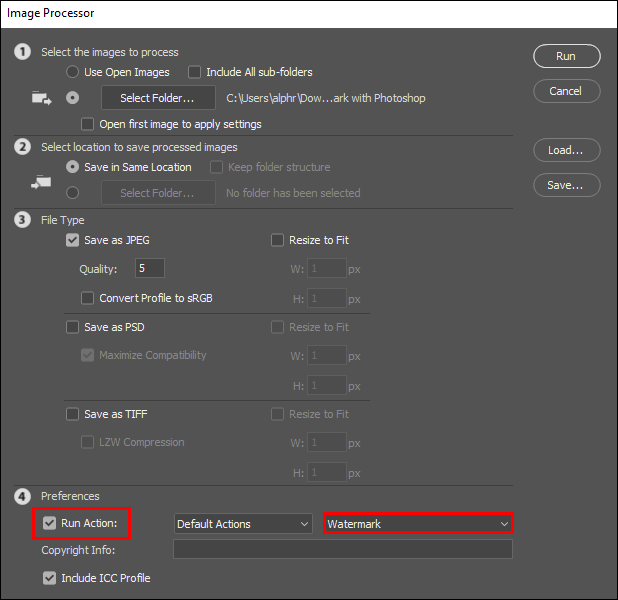Uncheck the Save as JPEG checkbox
The image size is (618, 600).
(72, 240)
